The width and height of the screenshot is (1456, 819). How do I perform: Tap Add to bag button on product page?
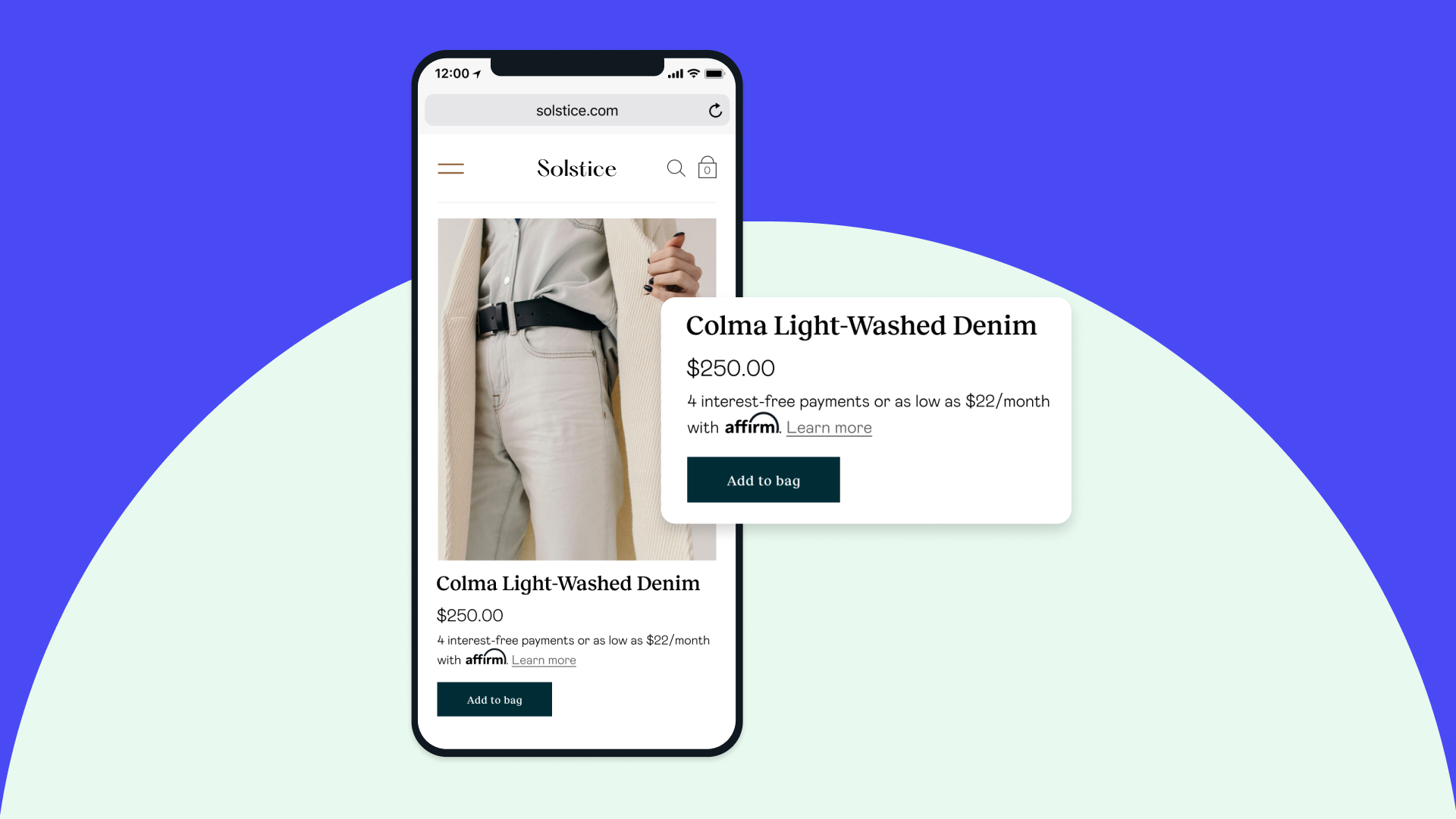(x=494, y=699)
